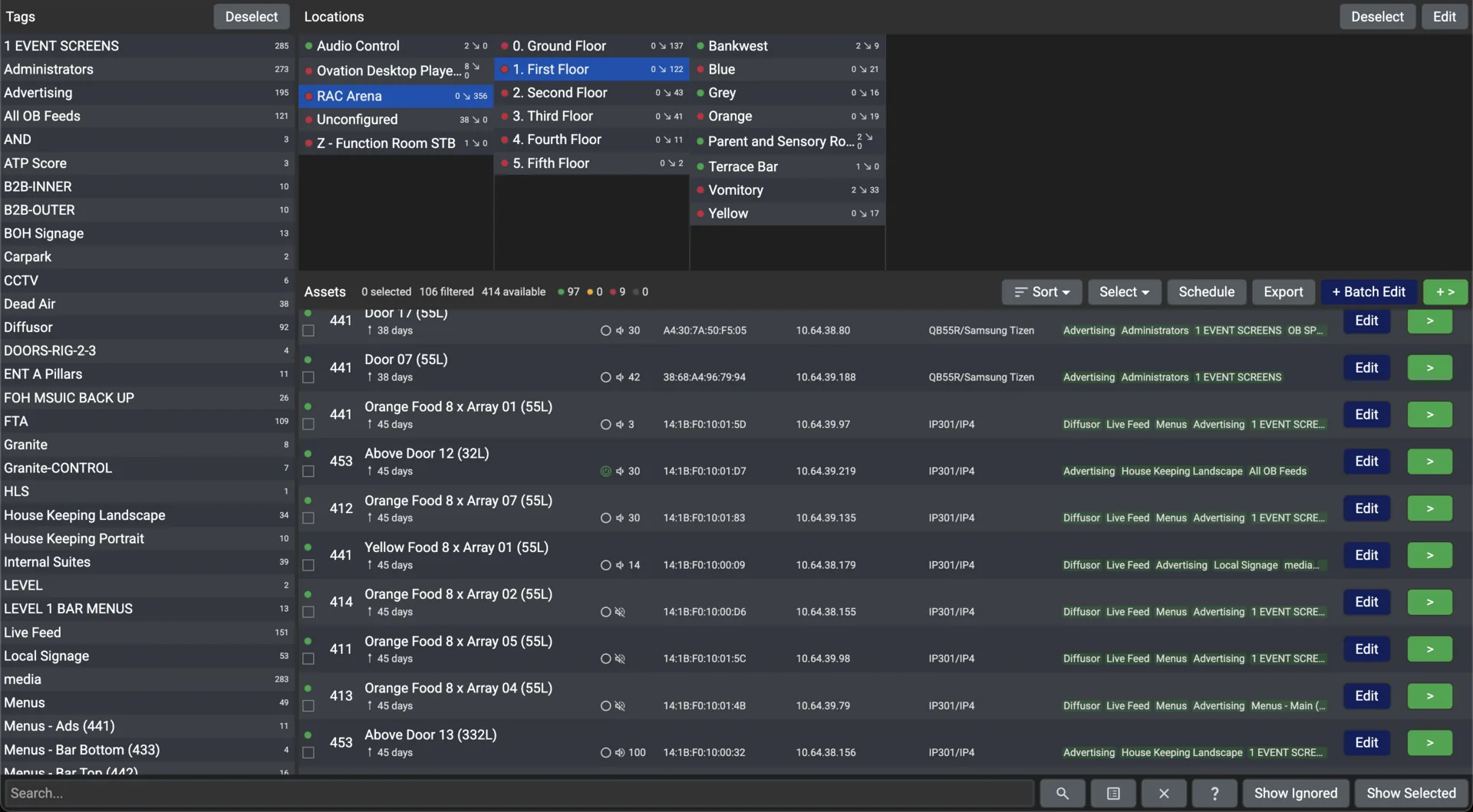The width and height of the screenshot is (1473, 812).
Task: Click the + Batch Edit button
Action: pyautogui.click(x=1369, y=292)
